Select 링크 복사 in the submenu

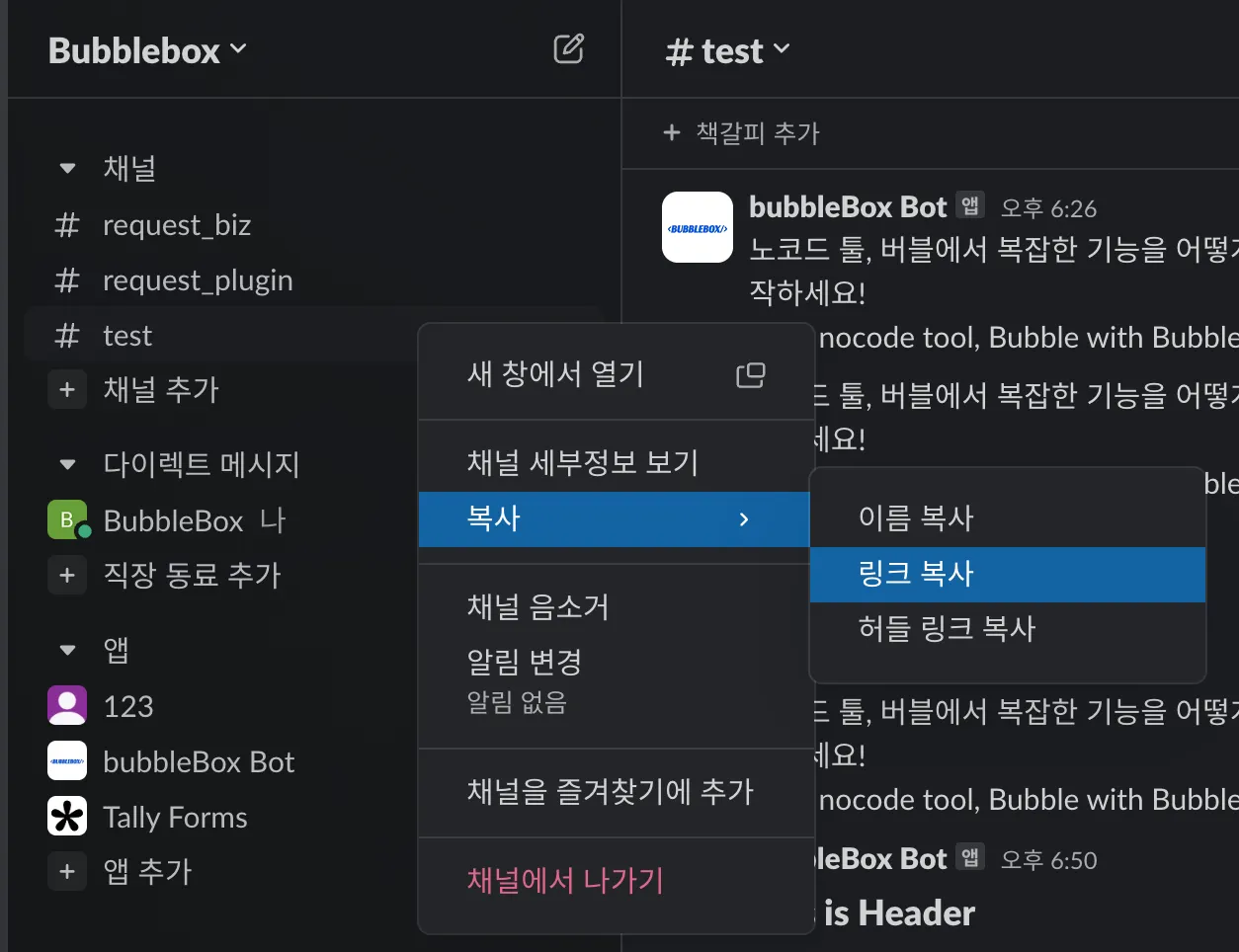(916, 574)
